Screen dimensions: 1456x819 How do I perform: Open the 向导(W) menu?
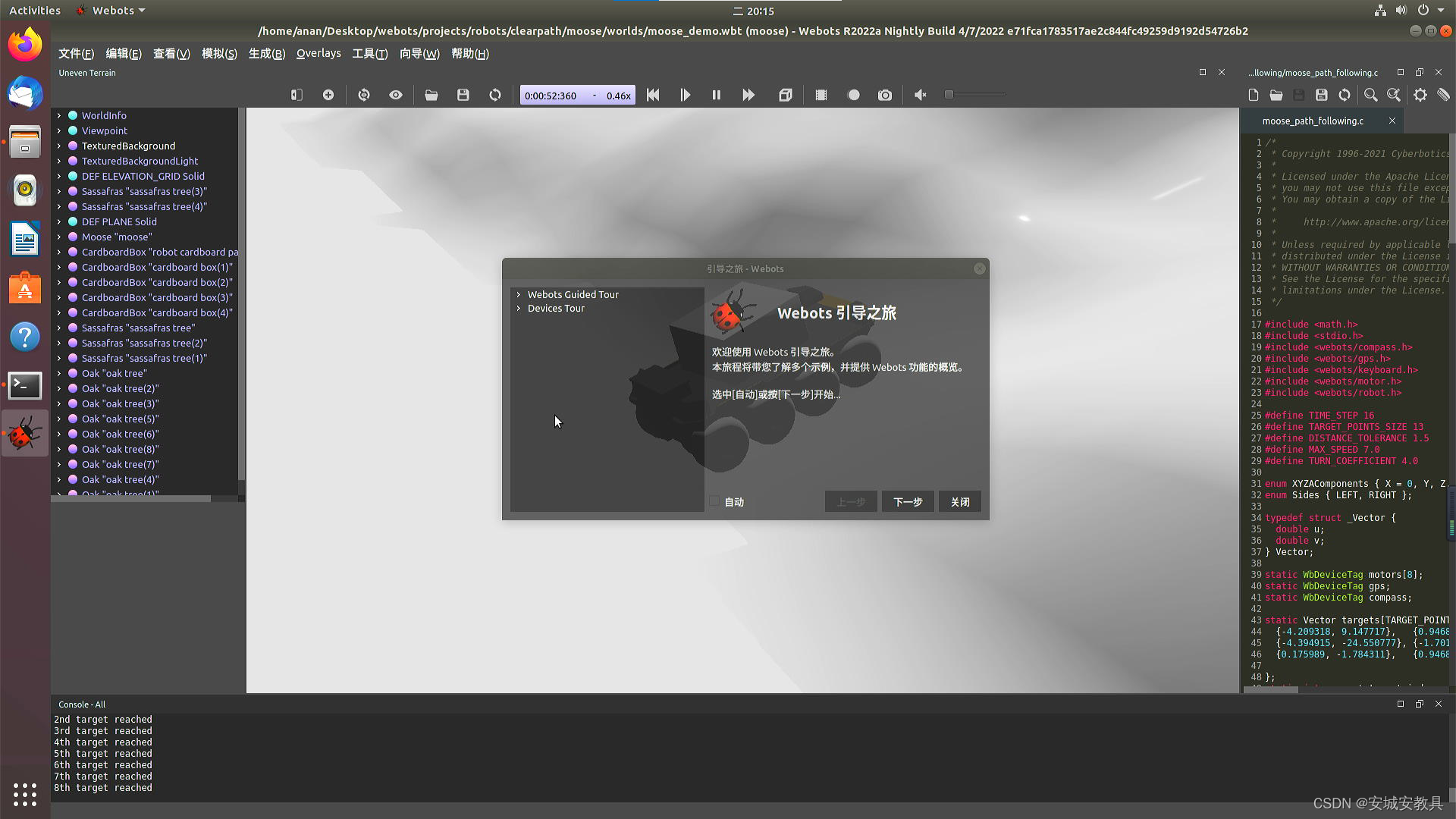[x=419, y=53]
